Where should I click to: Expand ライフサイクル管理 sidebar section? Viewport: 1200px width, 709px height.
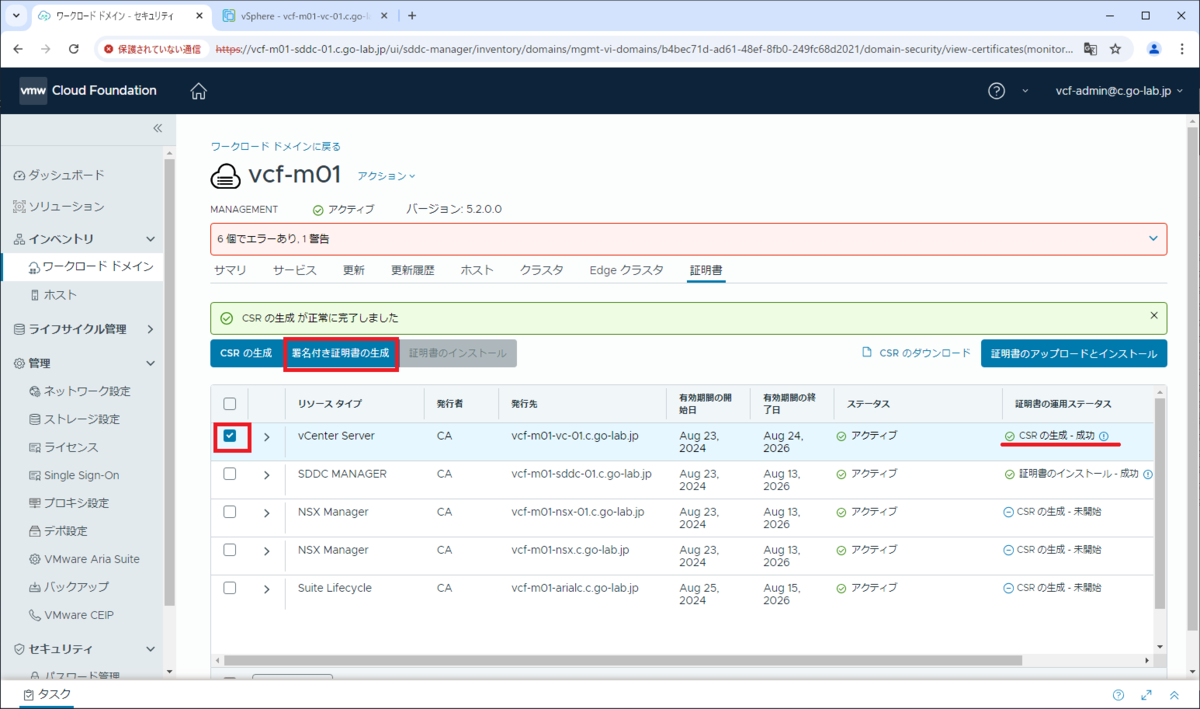pos(151,329)
